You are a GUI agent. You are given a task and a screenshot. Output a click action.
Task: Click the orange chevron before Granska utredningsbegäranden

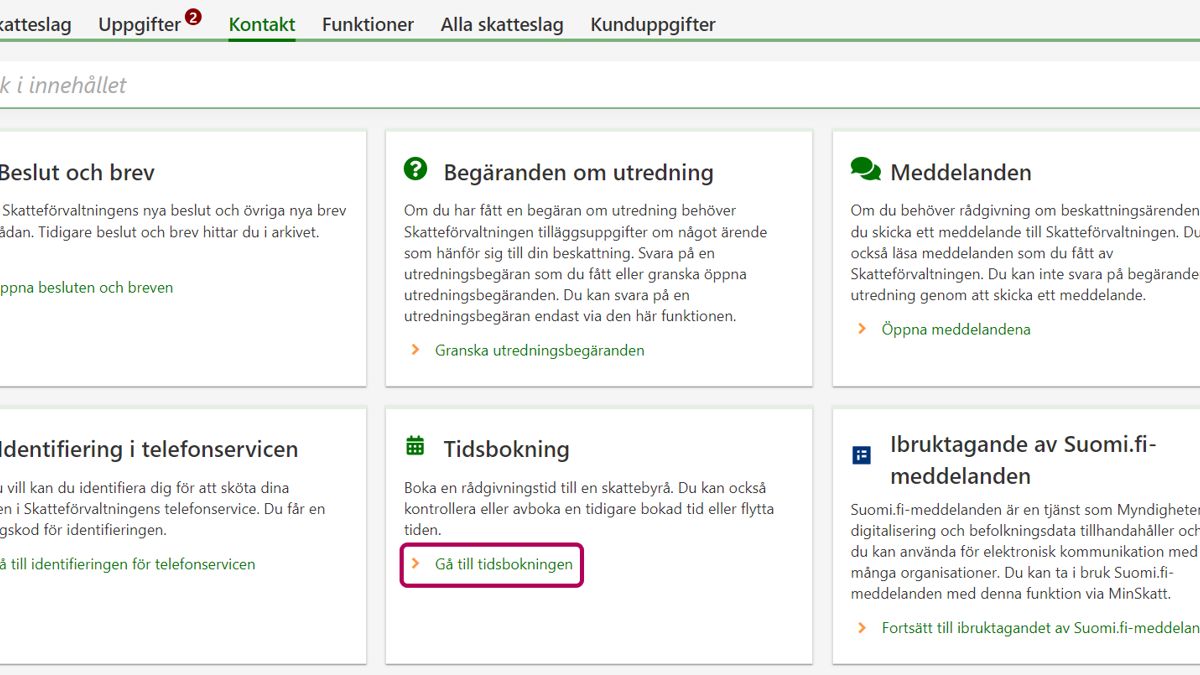pos(415,350)
